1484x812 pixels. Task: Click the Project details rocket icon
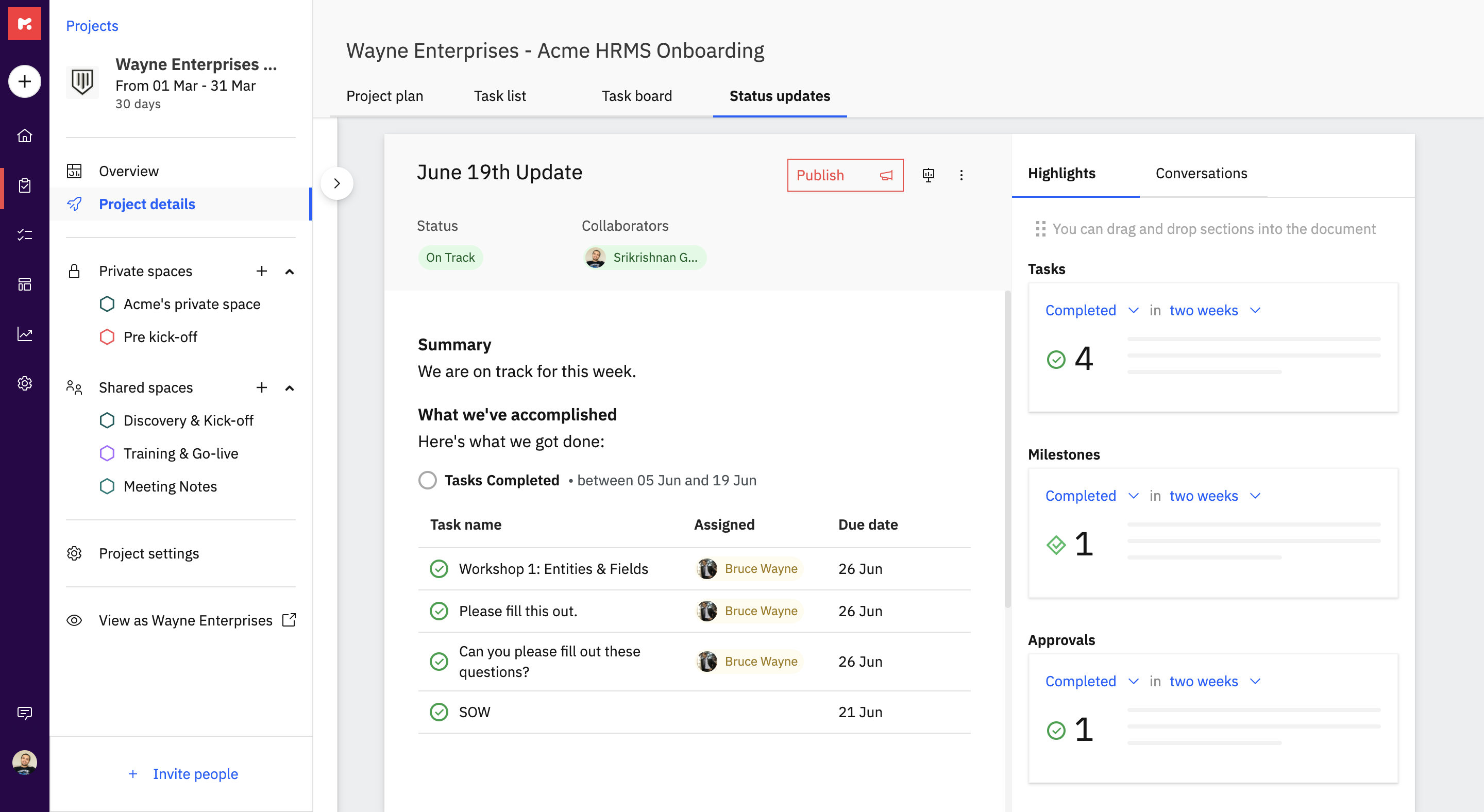coord(74,204)
